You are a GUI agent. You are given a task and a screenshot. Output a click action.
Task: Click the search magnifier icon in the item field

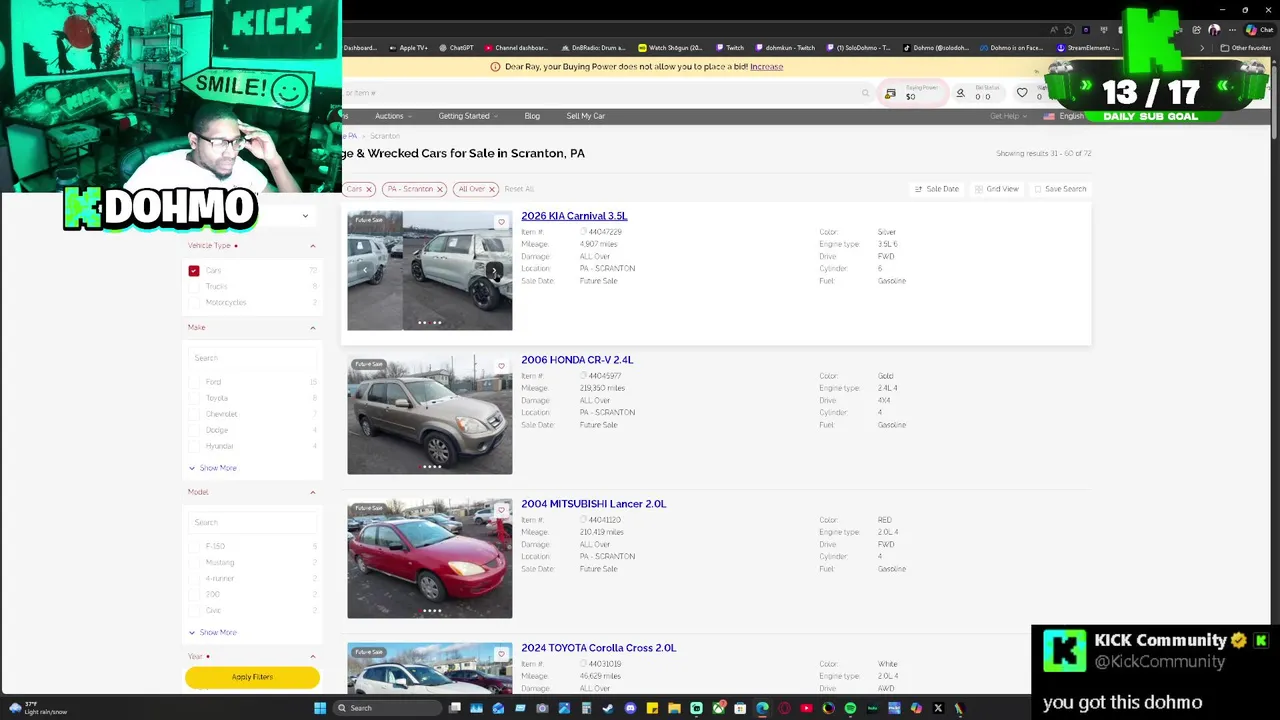coord(866,93)
